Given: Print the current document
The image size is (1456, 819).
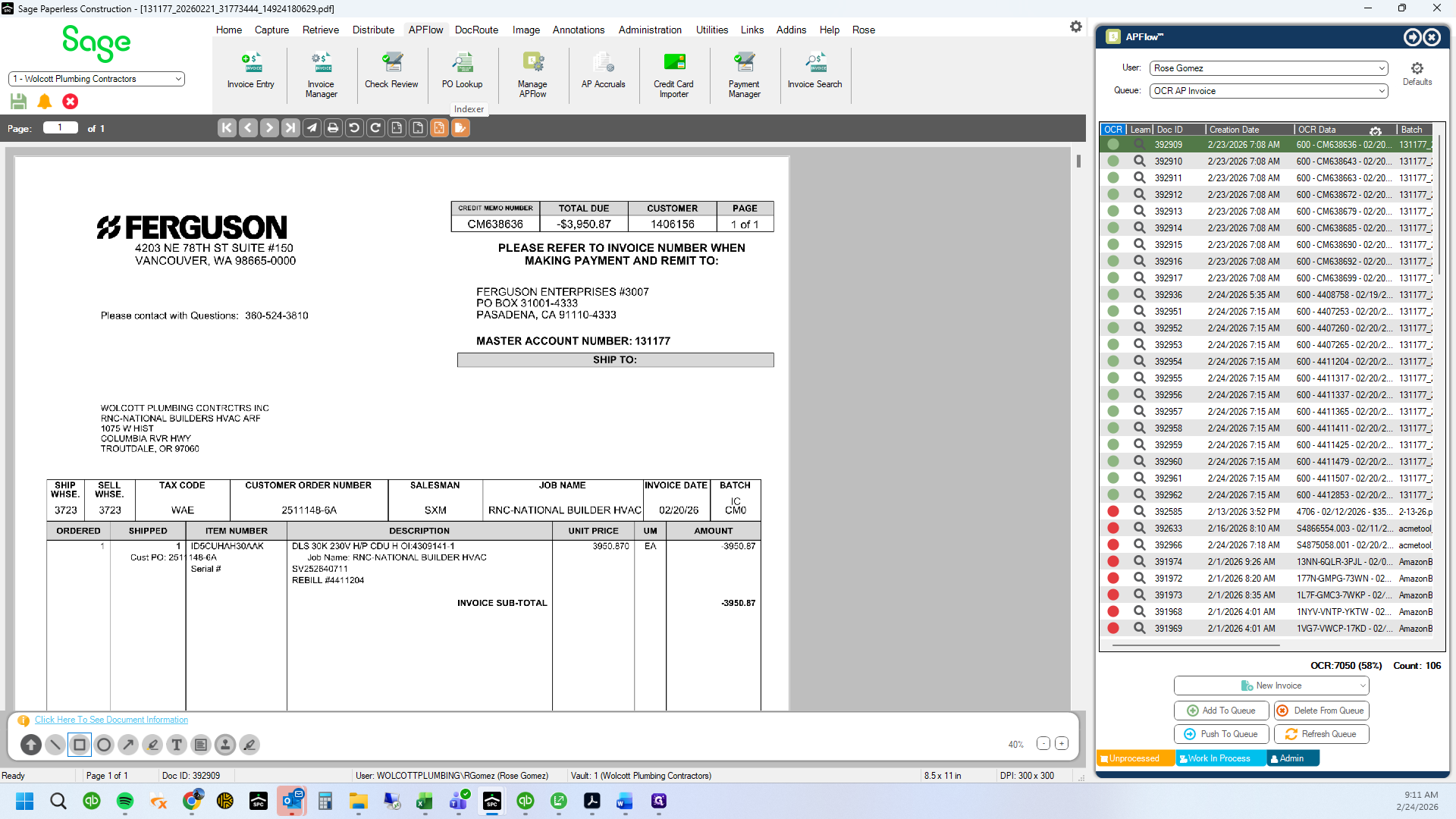Looking at the screenshot, I should pyautogui.click(x=333, y=128).
